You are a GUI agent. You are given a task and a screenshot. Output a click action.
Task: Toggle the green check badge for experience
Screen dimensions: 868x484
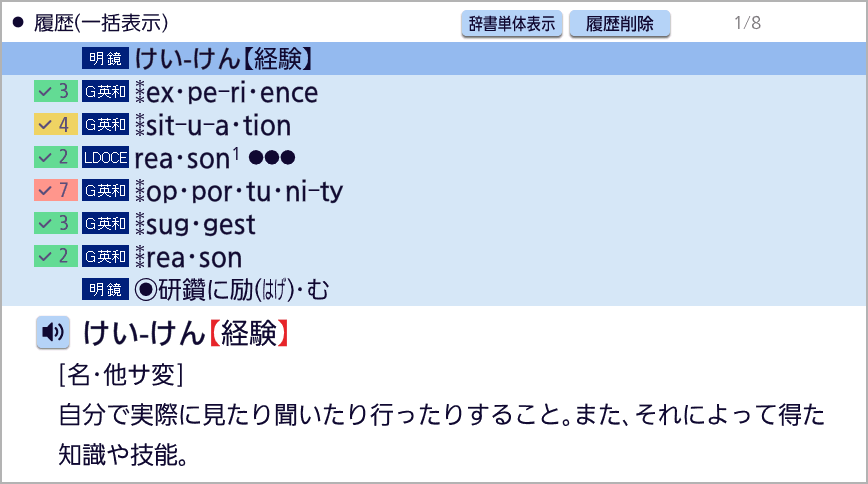click(x=55, y=93)
